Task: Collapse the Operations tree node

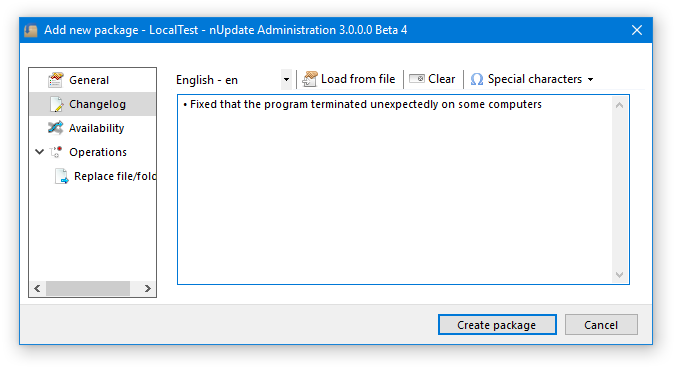Action: (x=39, y=152)
